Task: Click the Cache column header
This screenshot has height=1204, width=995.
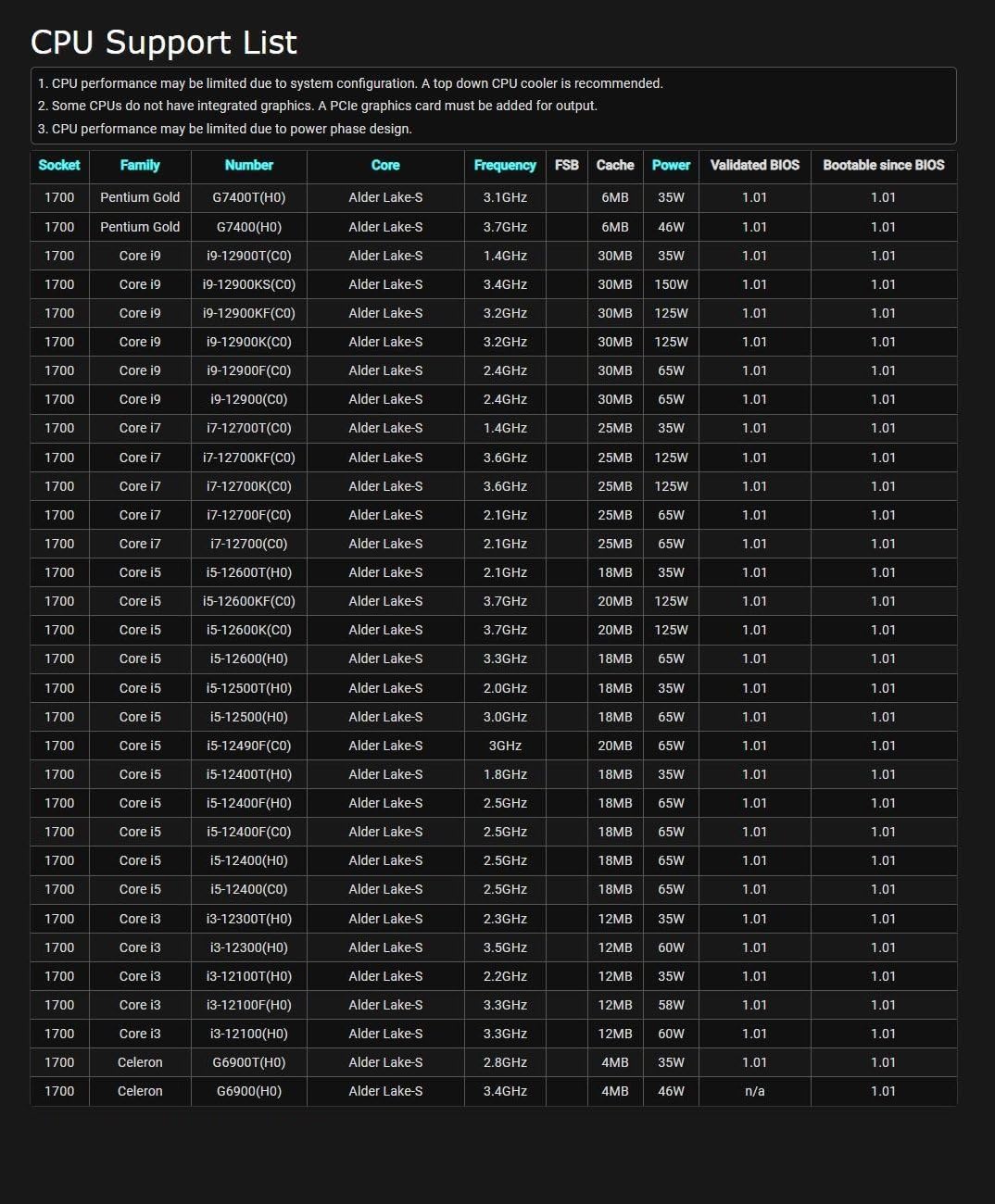Action: [615, 165]
